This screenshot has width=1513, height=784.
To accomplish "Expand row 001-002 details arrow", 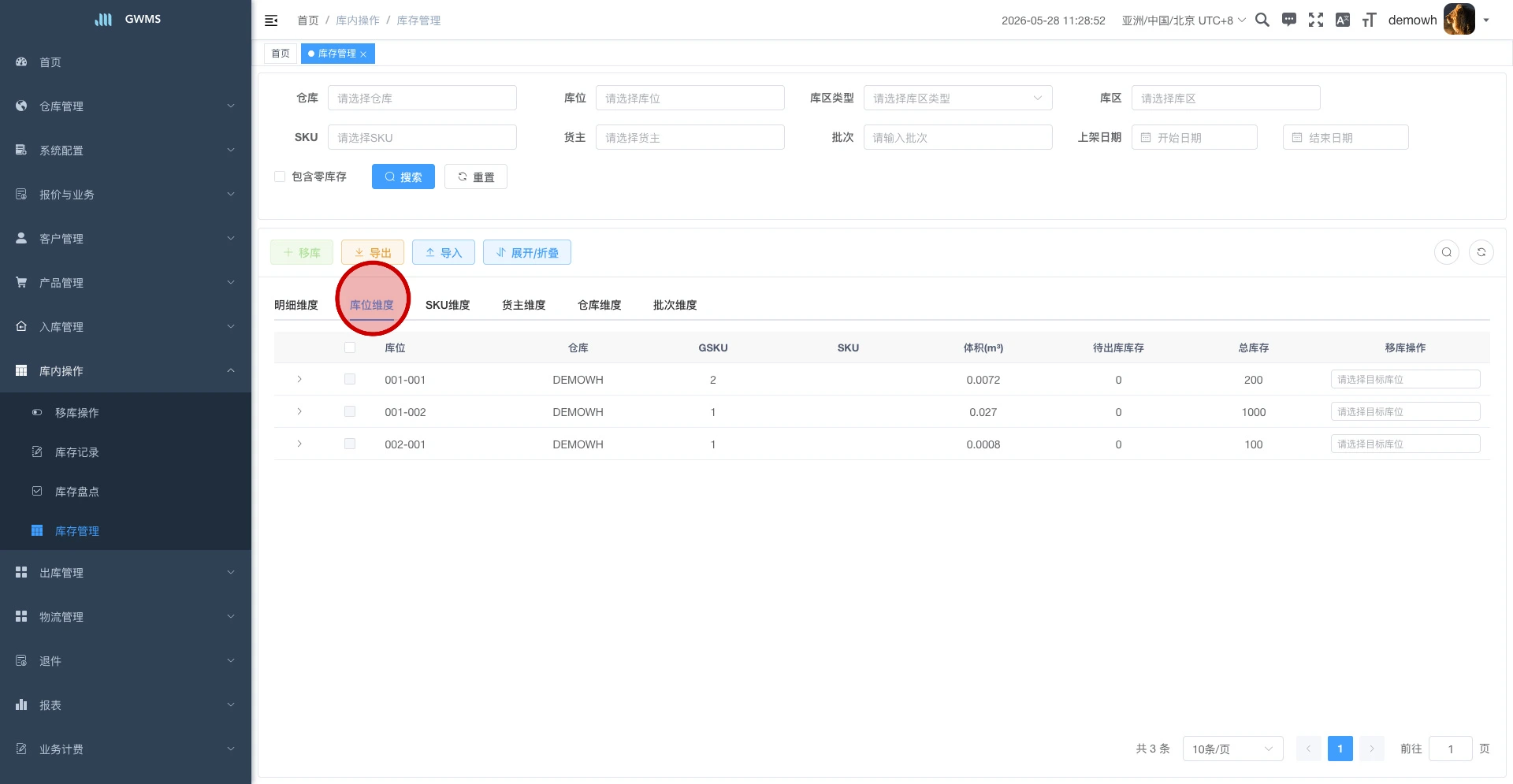I will pos(299,412).
